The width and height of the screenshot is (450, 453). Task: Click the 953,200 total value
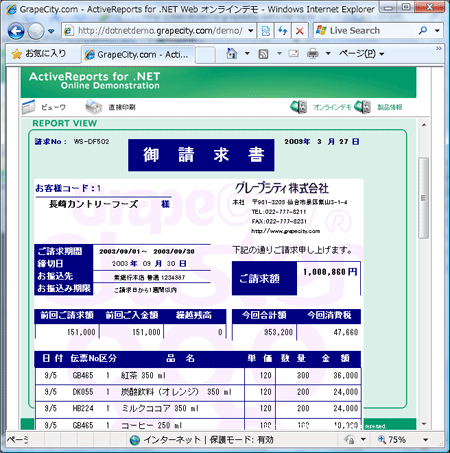(x=278, y=332)
